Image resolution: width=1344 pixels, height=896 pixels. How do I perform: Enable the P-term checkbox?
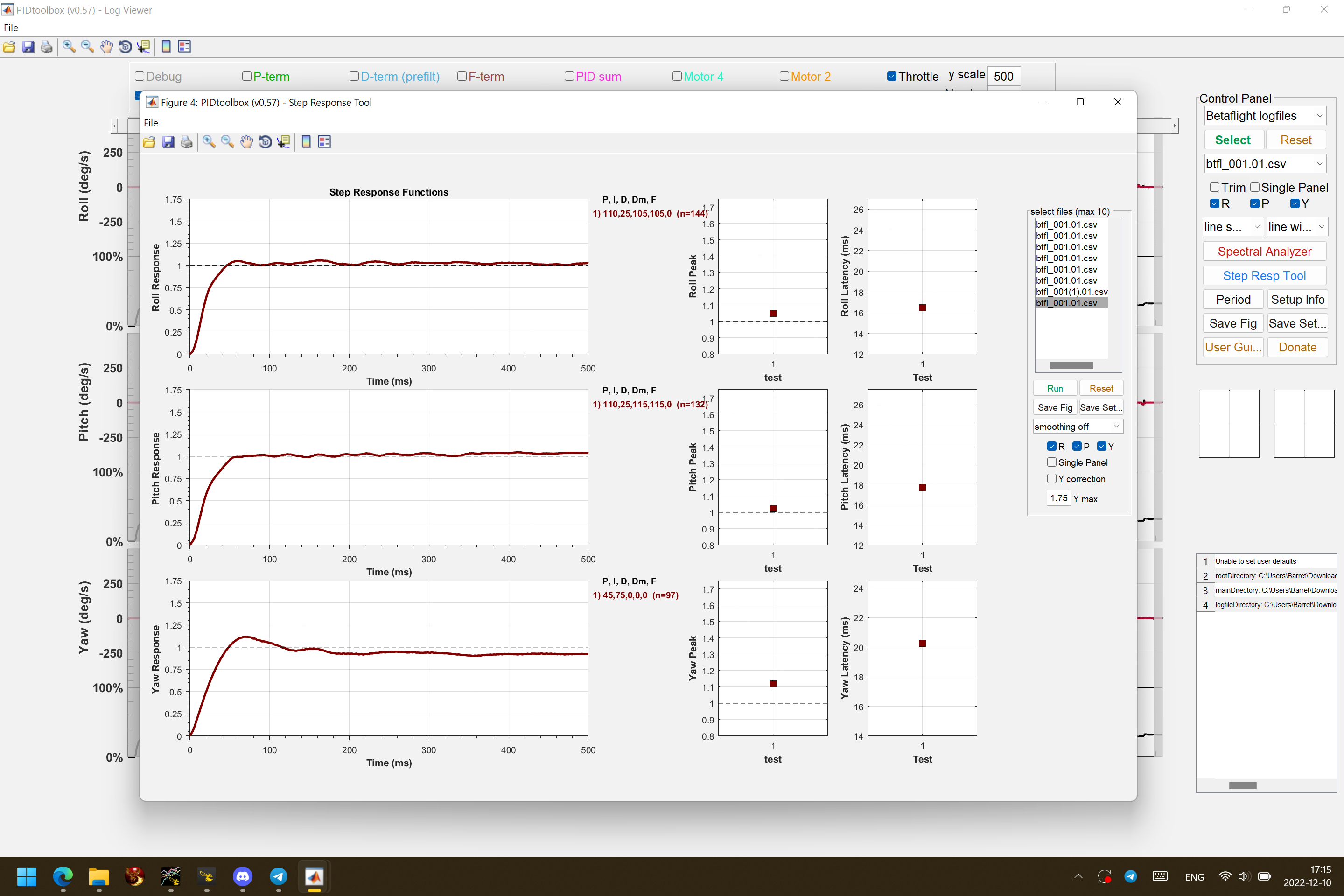click(x=247, y=76)
